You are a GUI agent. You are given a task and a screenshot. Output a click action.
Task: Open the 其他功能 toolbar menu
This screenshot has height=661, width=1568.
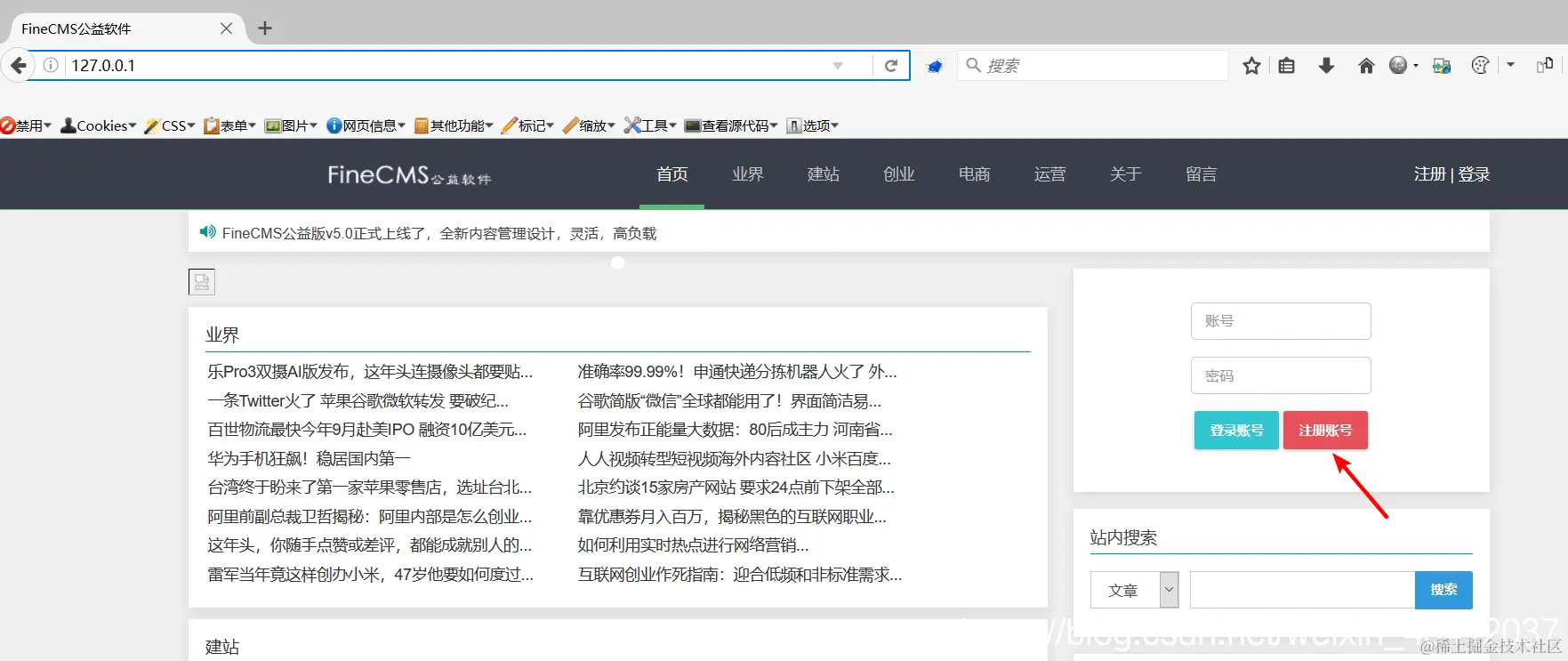[454, 125]
